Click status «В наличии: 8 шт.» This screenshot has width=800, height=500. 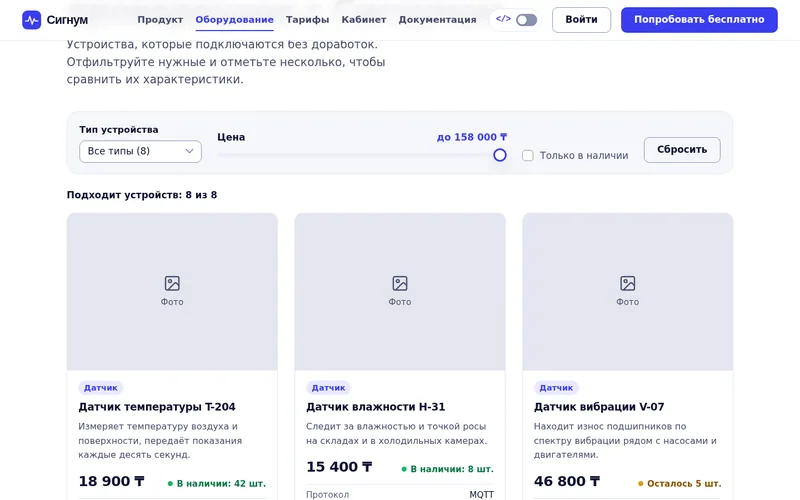(x=447, y=469)
